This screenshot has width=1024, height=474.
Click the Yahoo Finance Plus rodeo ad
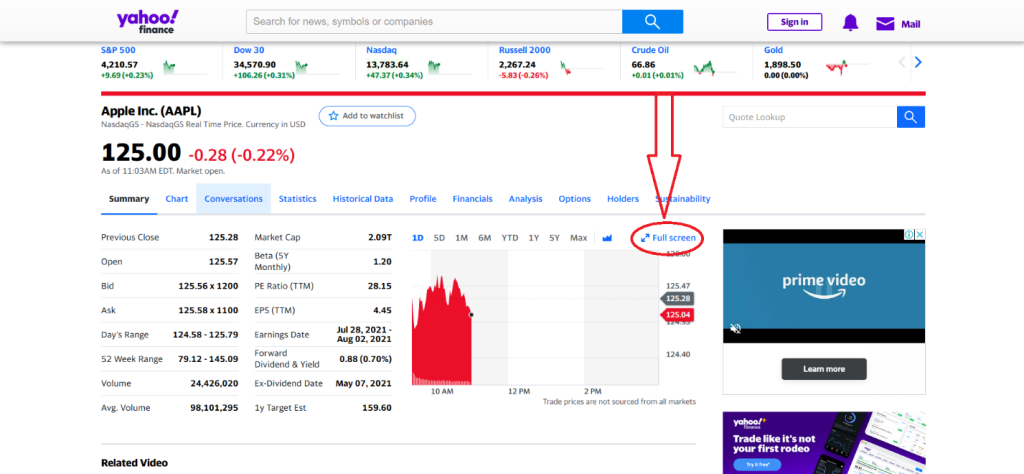pyautogui.click(x=824, y=443)
